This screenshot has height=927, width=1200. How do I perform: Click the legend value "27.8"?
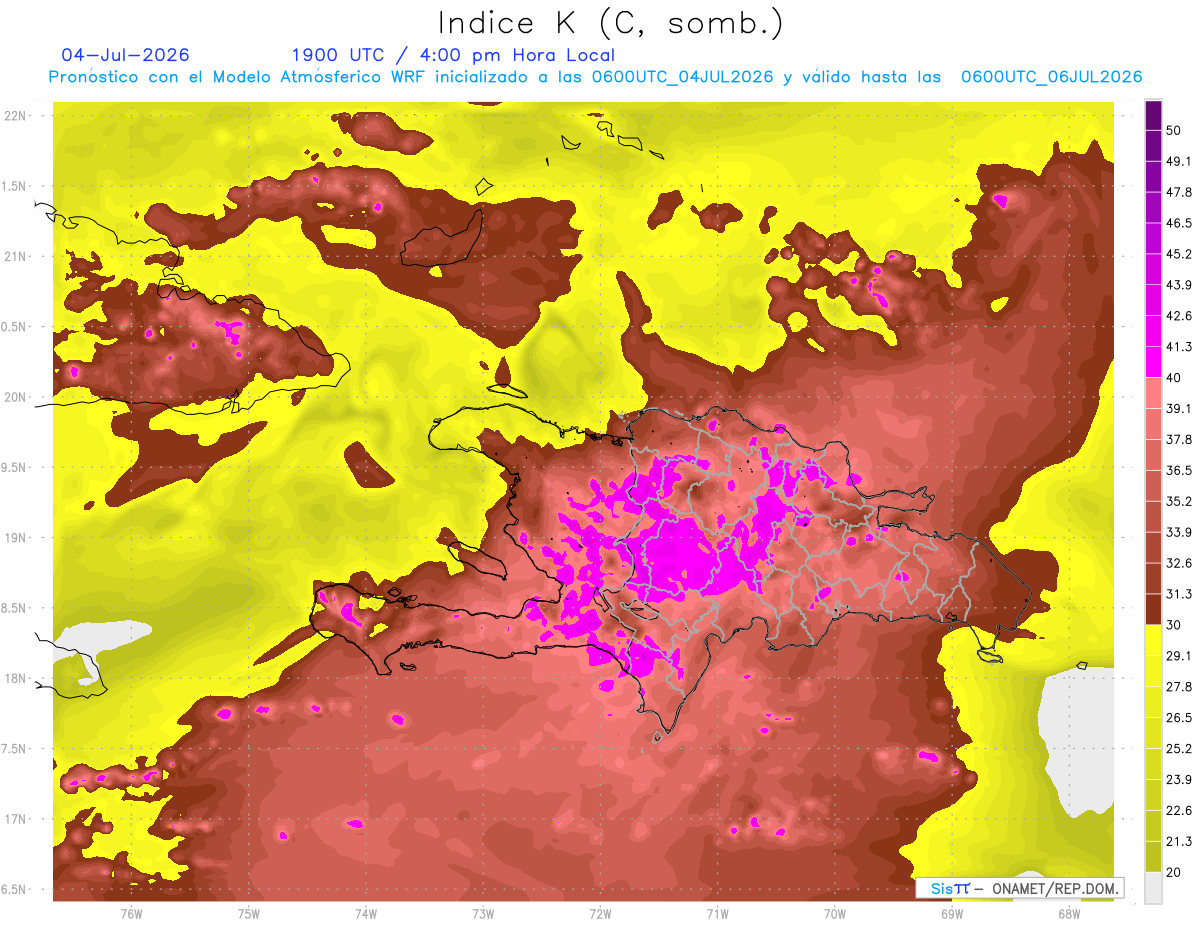coord(1179,687)
